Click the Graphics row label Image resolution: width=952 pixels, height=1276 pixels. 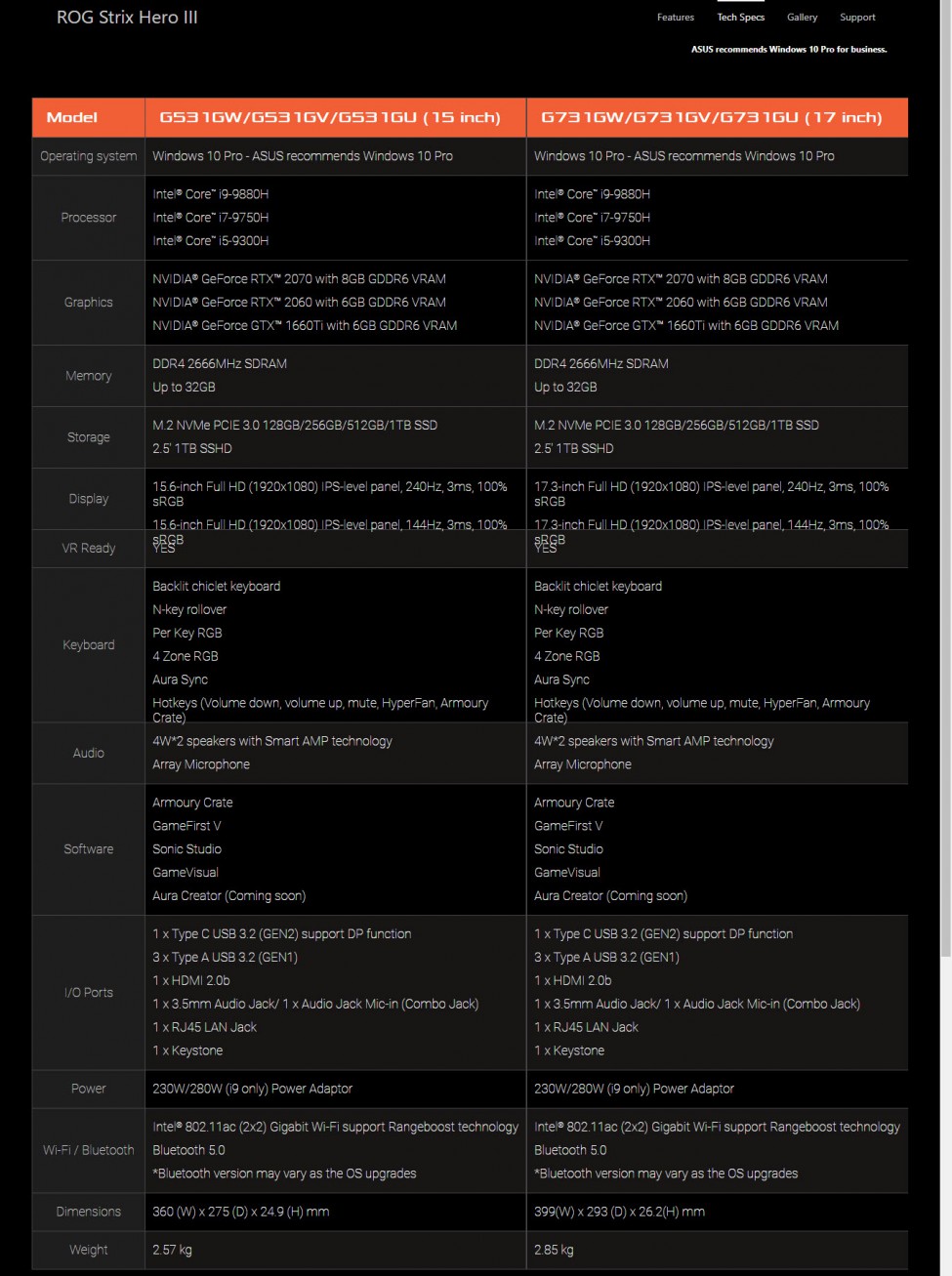coord(88,303)
